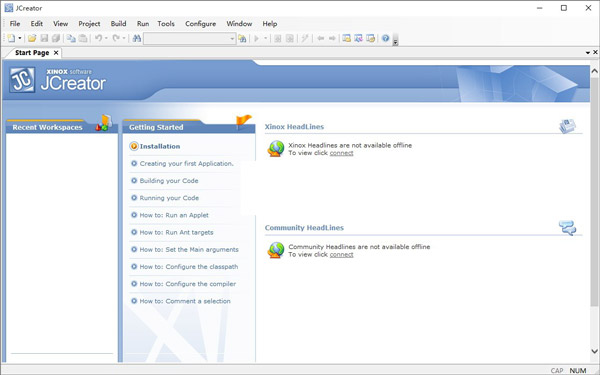Open the Redo history dropdown arrow
Viewport: 600px width, 375px height.
pyautogui.click(x=124, y=38)
